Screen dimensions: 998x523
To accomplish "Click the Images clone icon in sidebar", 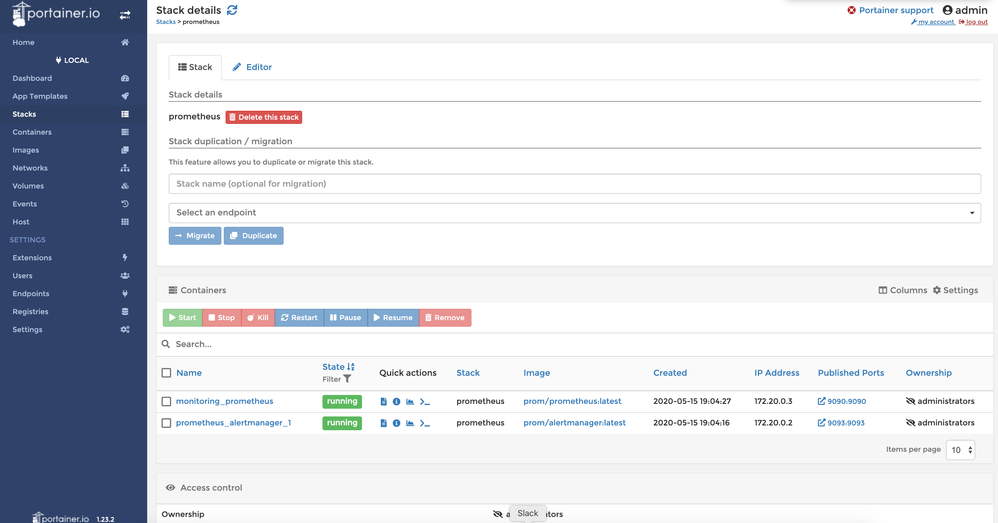I will 125,150.
